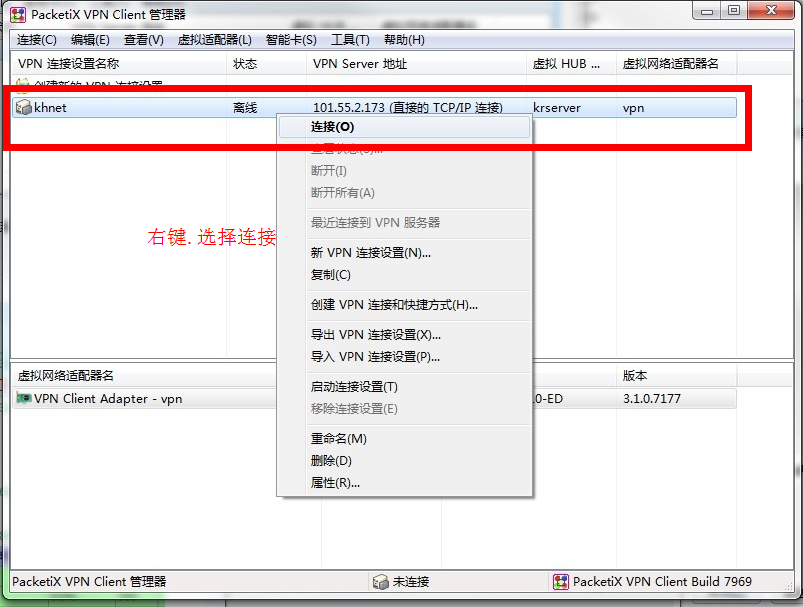The height and width of the screenshot is (607, 803).
Task: Click the PacketiX build icon in status bar
Action: click(560, 582)
